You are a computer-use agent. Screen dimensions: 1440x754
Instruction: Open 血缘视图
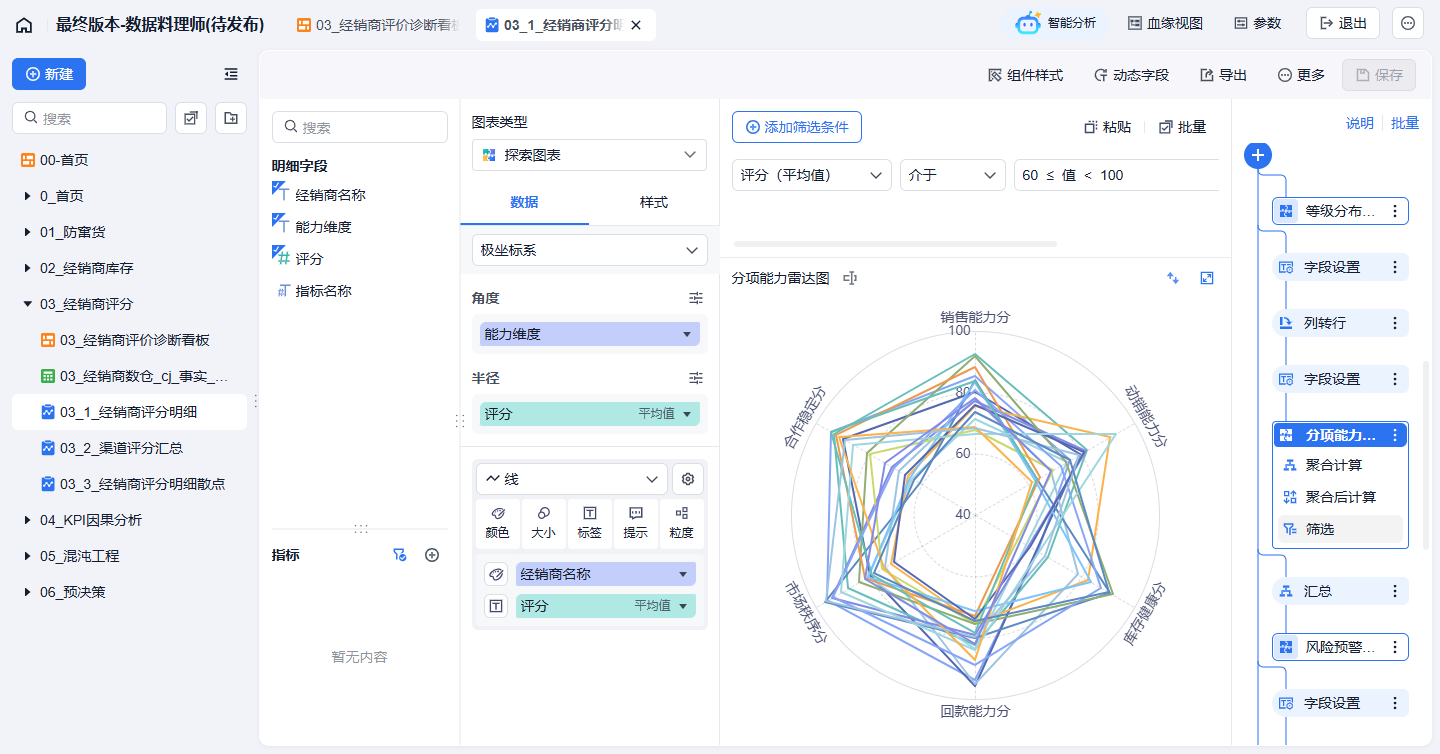pos(1165,23)
